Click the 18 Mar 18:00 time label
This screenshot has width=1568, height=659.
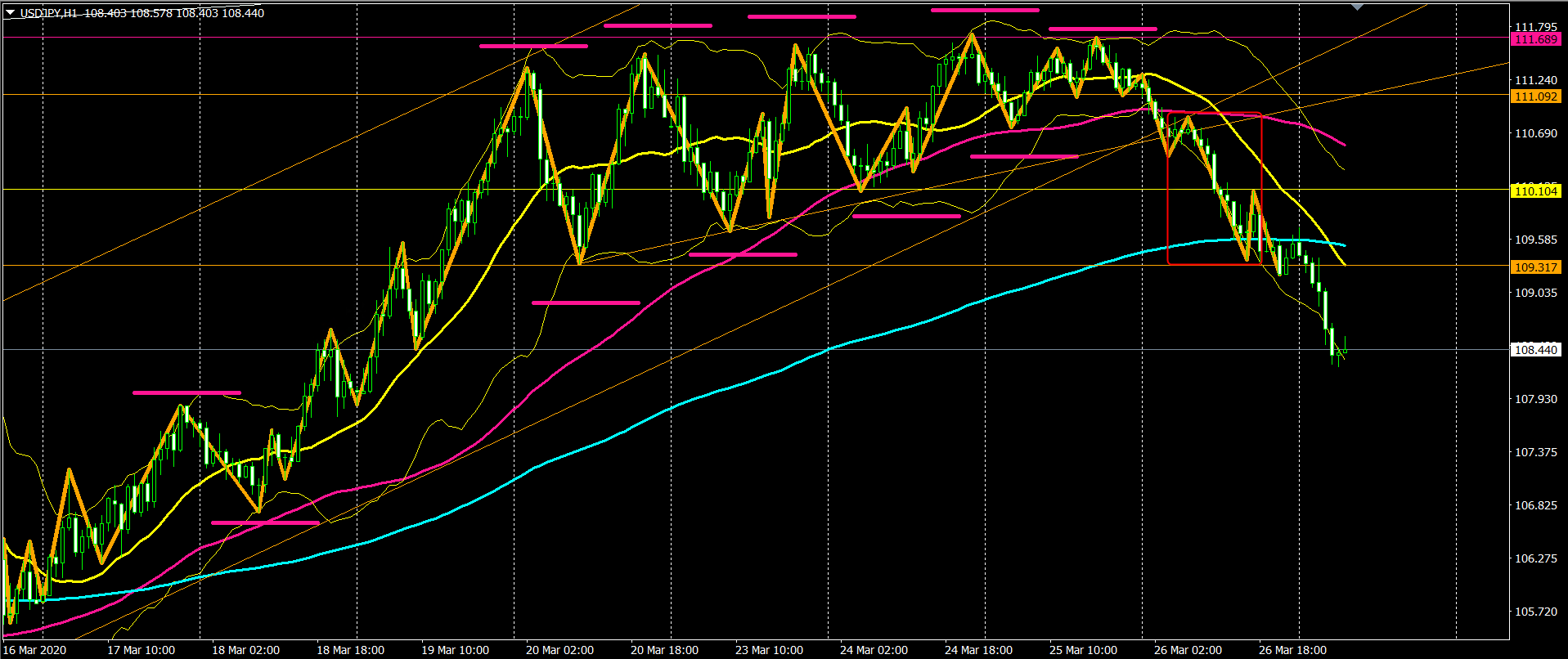pyautogui.click(x=351, y=650)
